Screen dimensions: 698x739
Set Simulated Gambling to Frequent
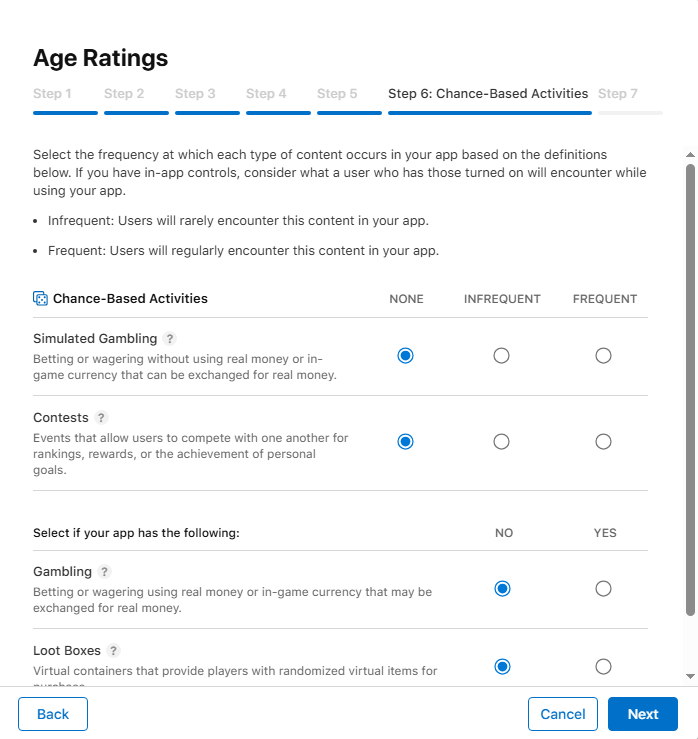[603, 356]
